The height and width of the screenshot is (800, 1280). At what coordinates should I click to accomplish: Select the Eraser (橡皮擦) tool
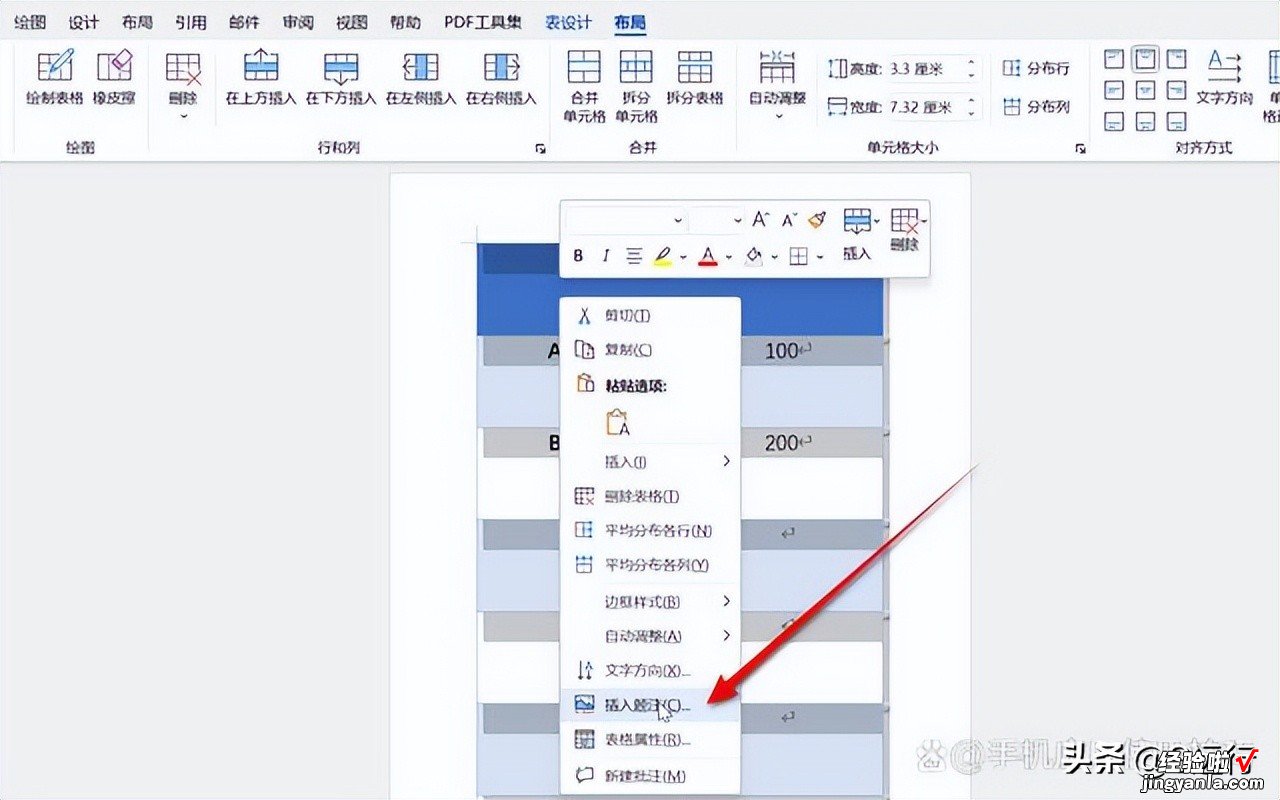115,78
